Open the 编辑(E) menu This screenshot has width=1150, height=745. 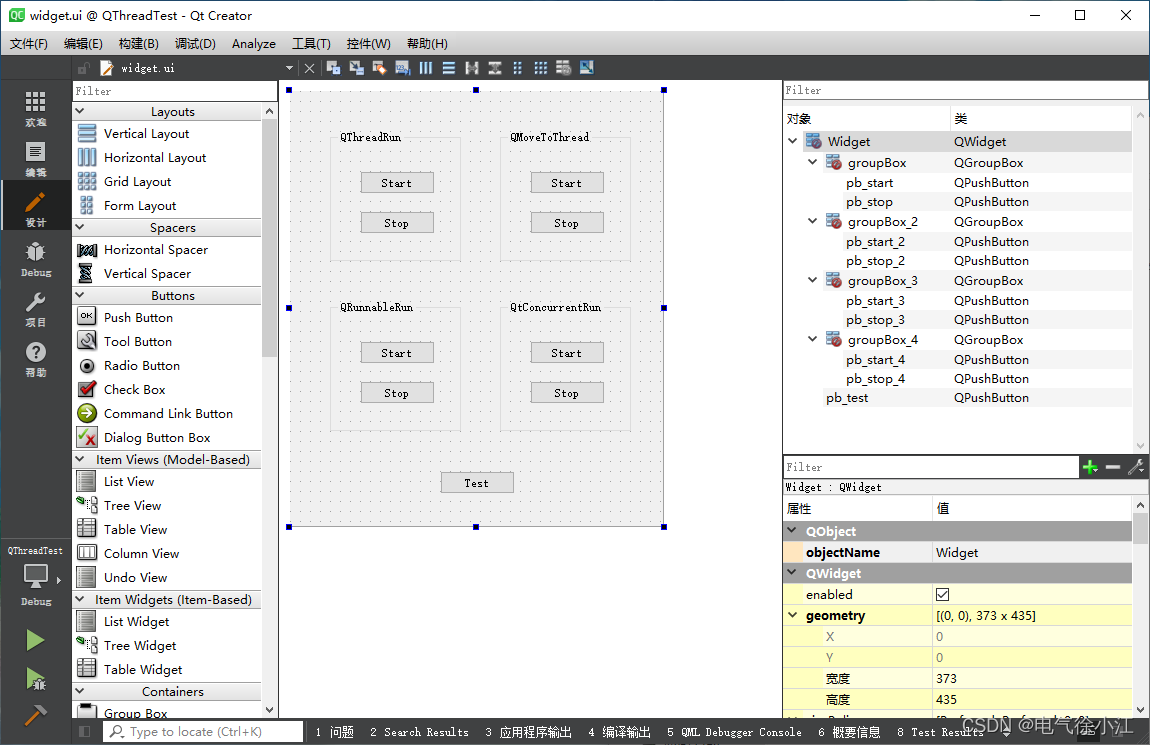(83, 43)
